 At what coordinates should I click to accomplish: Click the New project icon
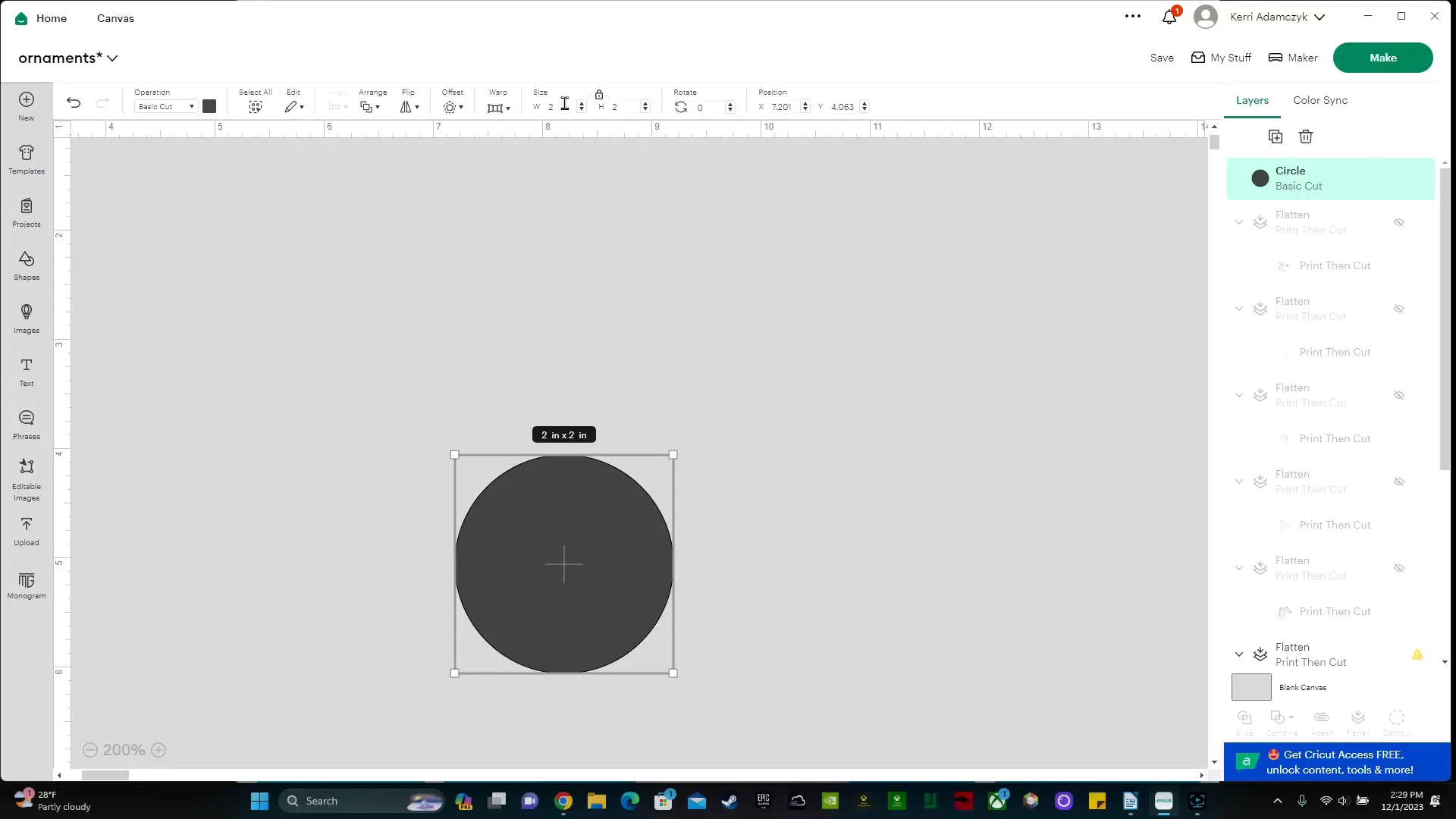(27, 99)
